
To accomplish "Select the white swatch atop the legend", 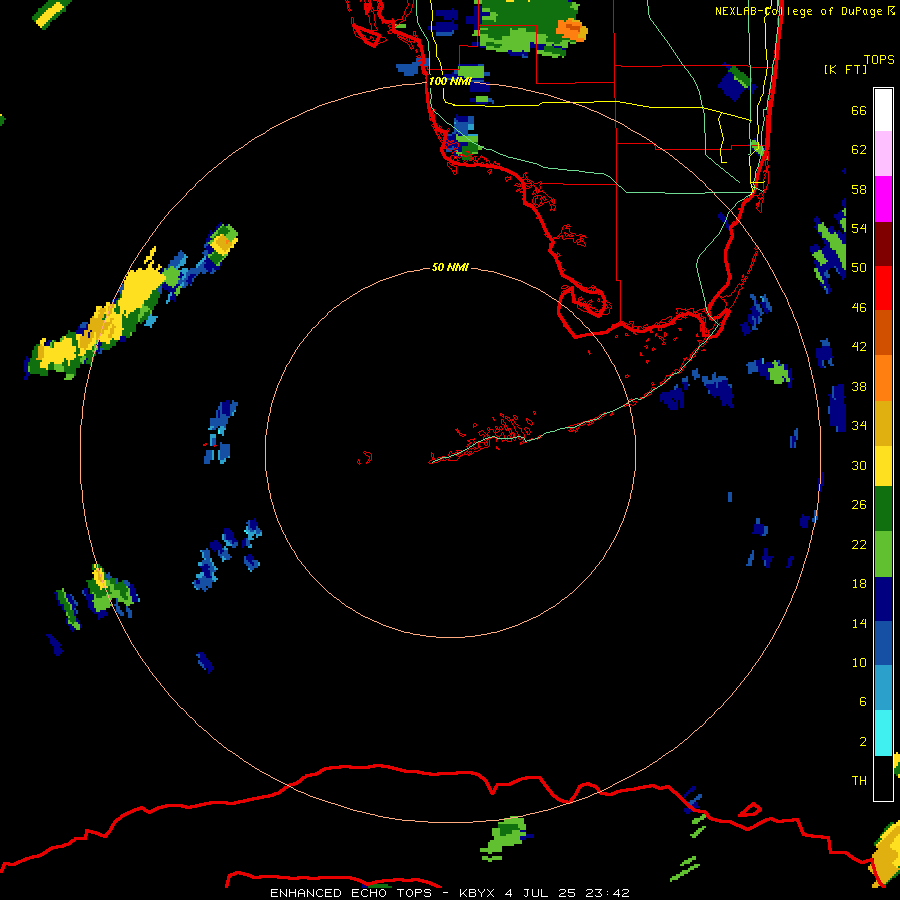I will (883, 110).
